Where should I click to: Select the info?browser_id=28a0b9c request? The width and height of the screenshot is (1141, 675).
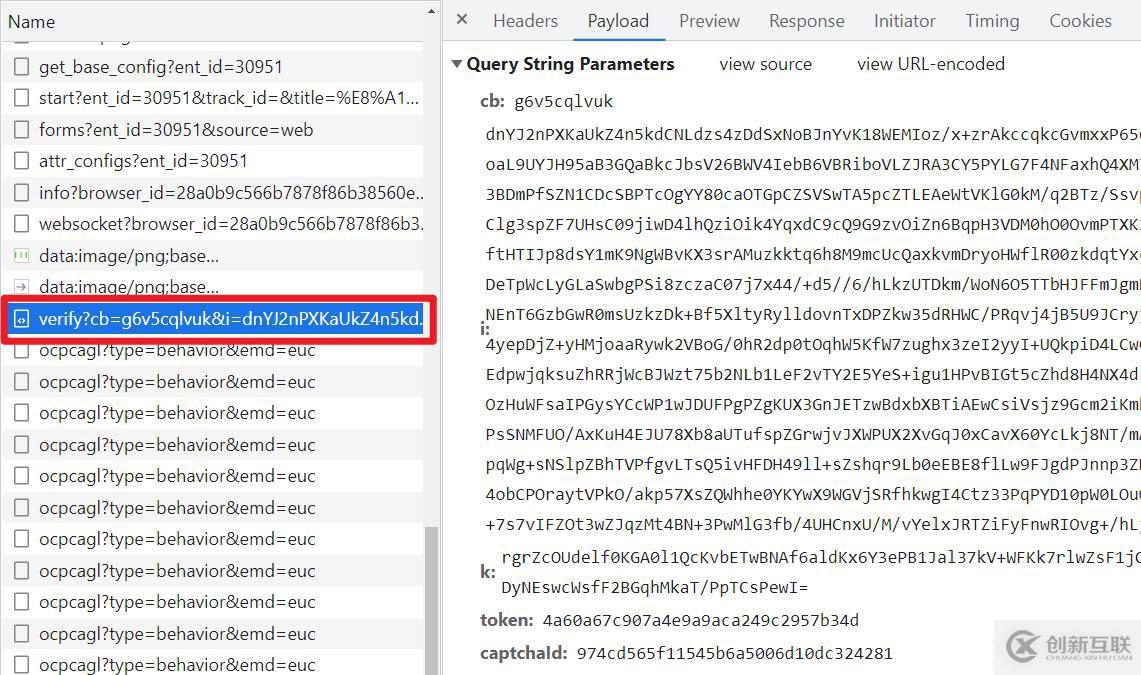pyautogui.click(x=231, y=193)
